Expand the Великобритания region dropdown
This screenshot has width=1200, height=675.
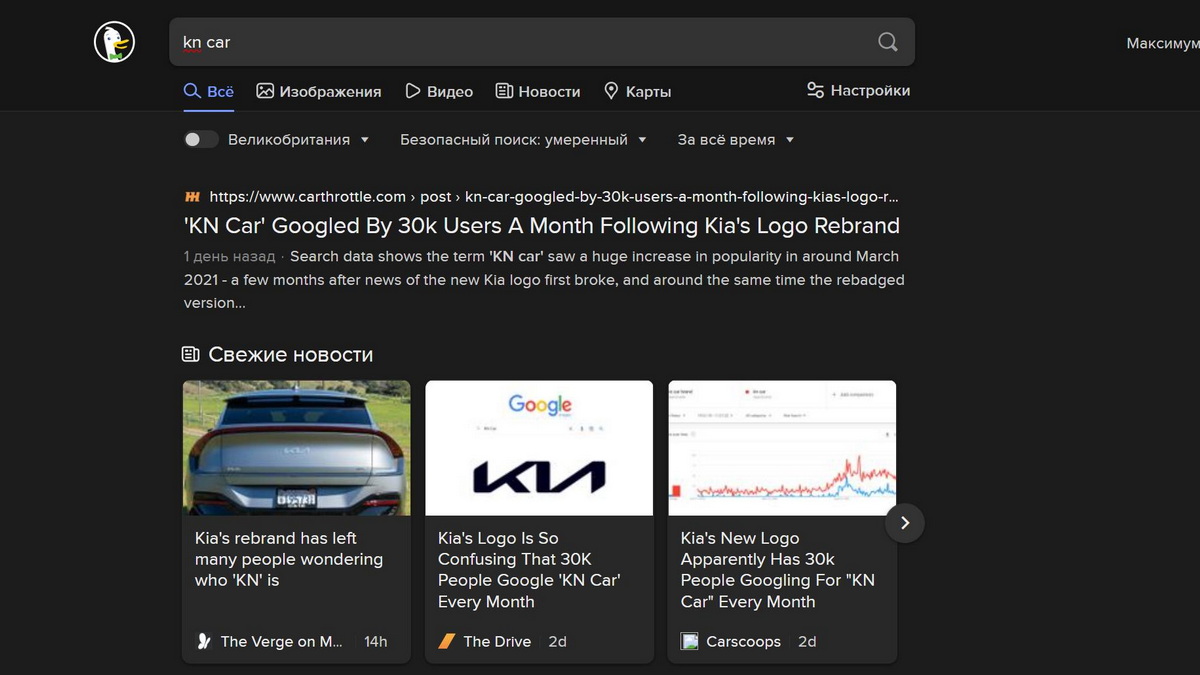[298, 140]
